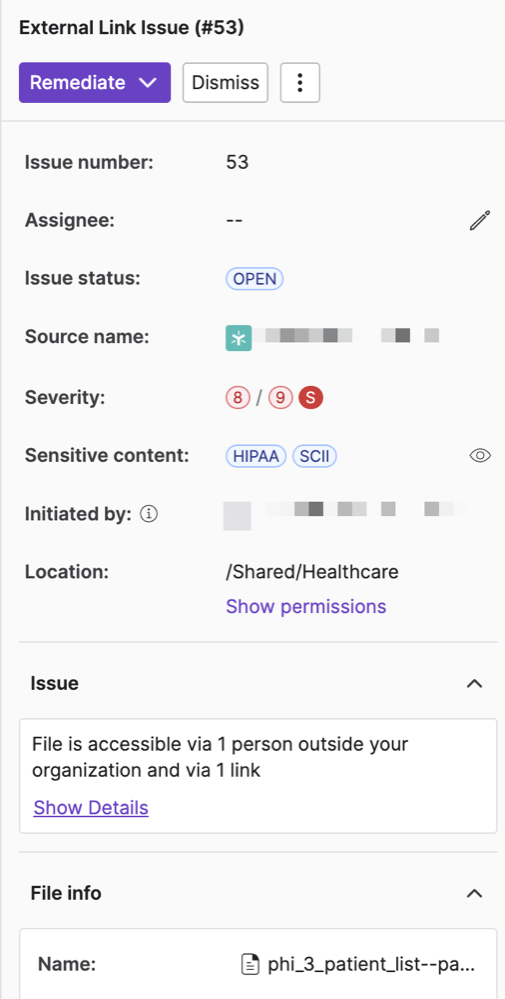Click the file document icon near Name

point(250,965)
